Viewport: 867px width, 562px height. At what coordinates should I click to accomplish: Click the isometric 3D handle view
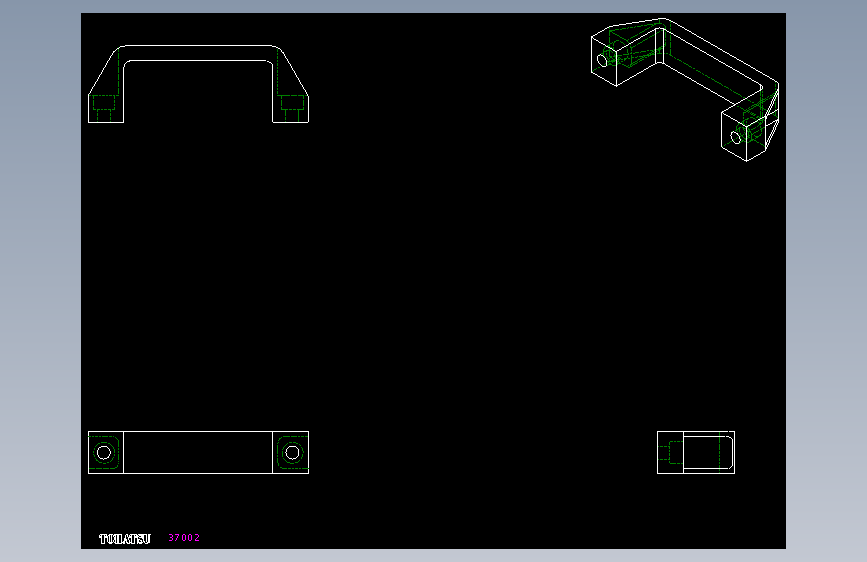tap(685, 90)
